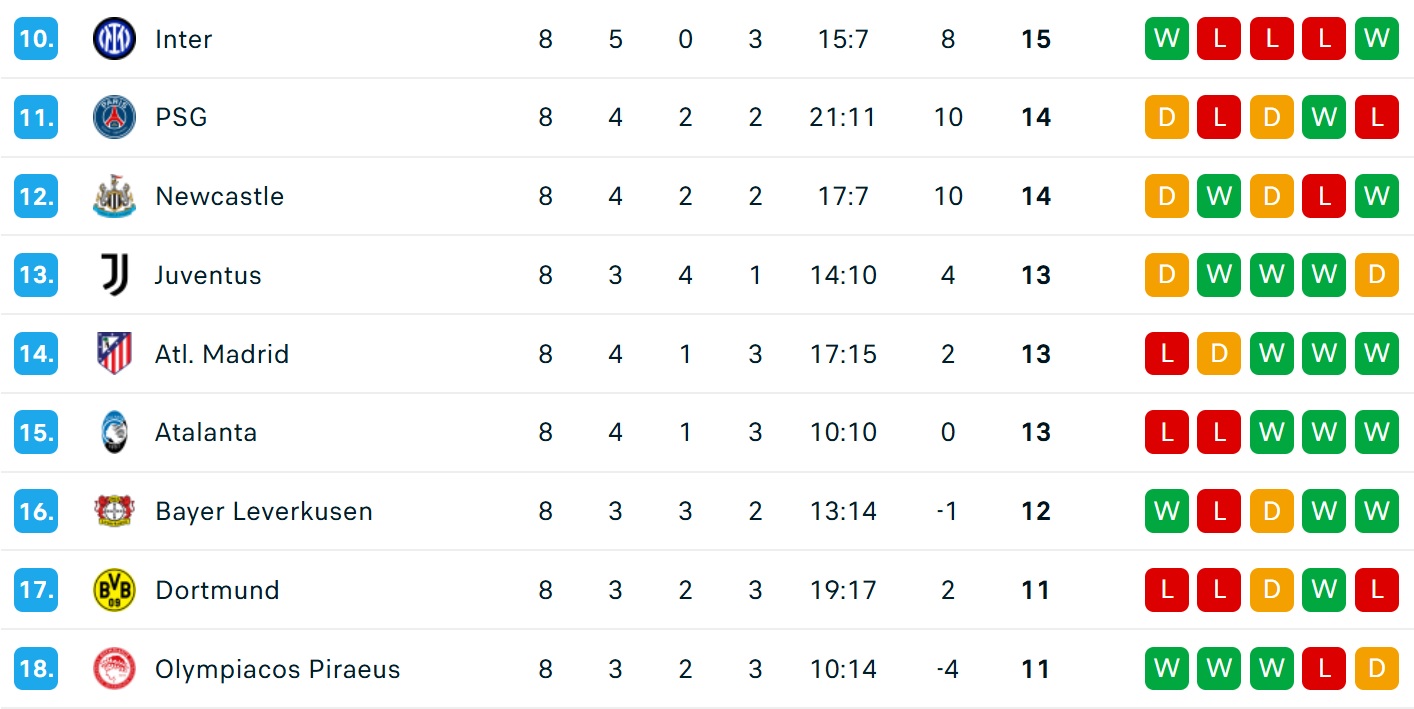
Task: Open the Juventus team link
Action: pyautogui.click(x=208, y=275)
